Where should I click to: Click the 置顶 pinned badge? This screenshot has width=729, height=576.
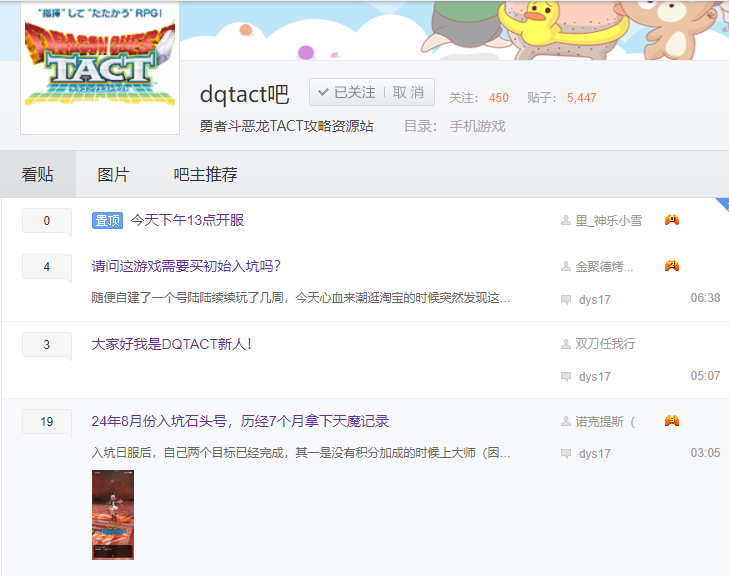coord(107,220)
